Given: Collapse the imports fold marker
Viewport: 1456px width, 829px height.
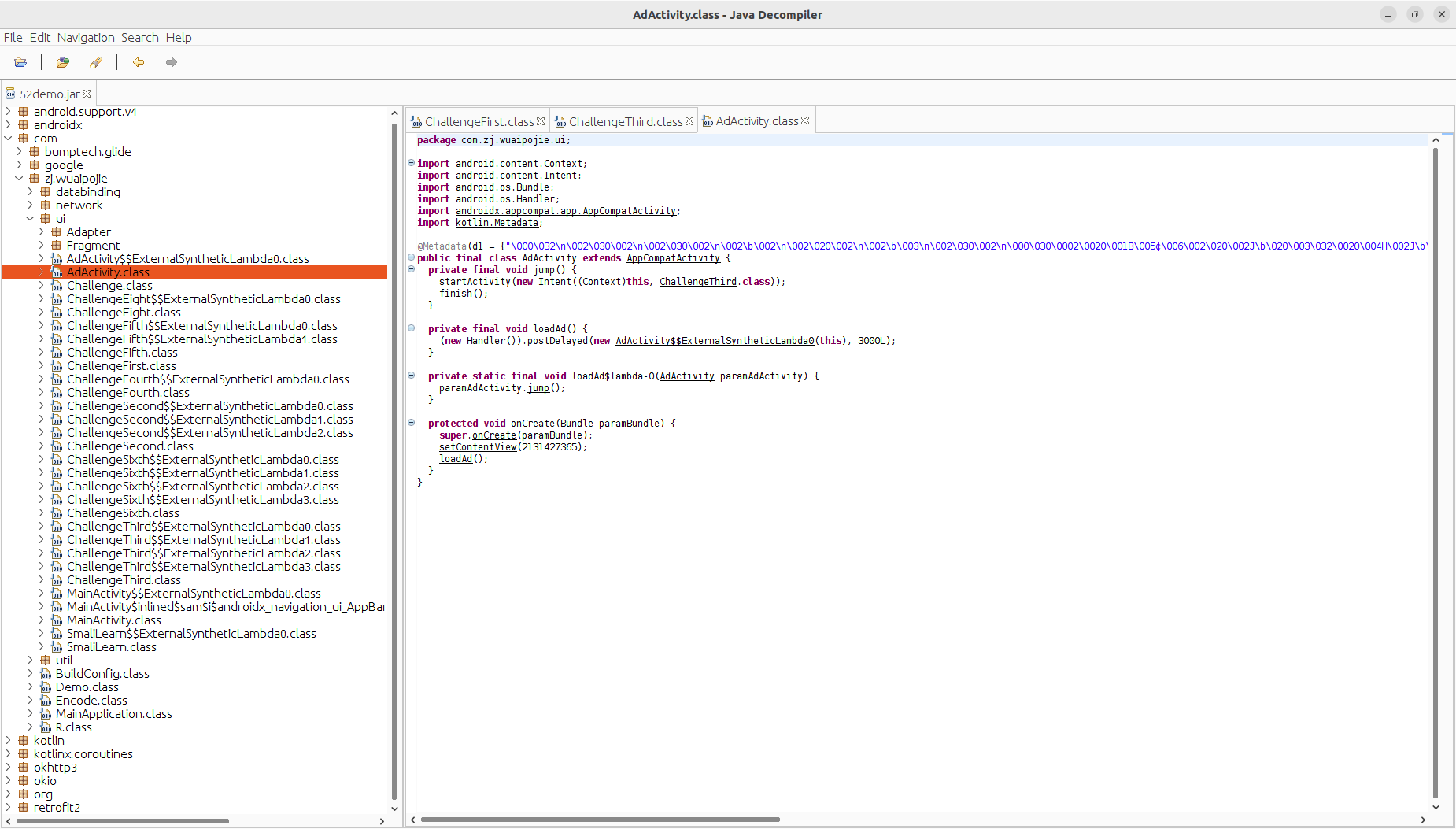Looking at the screenshot, I should (411, 163).
